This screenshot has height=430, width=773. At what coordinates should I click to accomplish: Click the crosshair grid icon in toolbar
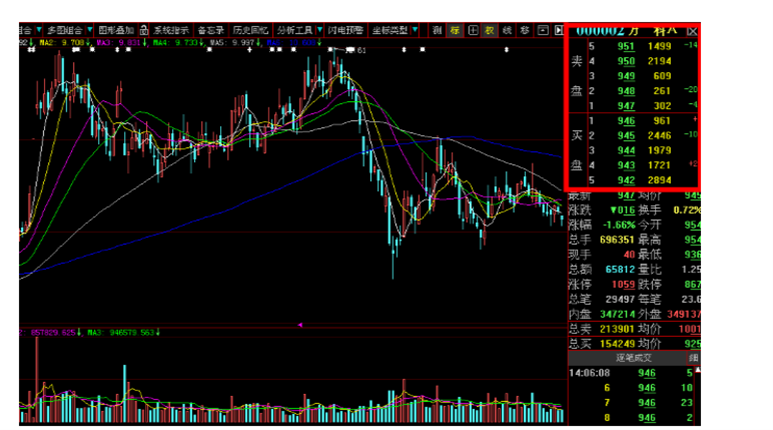(472, 30)
